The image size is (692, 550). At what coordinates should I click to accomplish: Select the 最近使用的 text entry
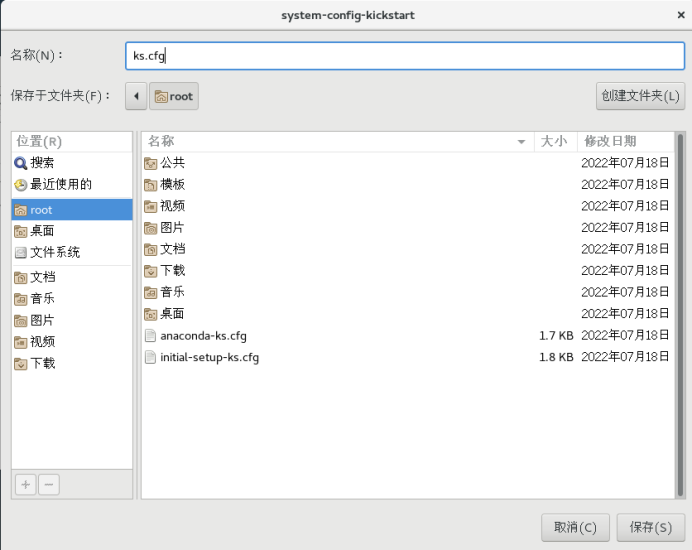click(x=61, y=184)
